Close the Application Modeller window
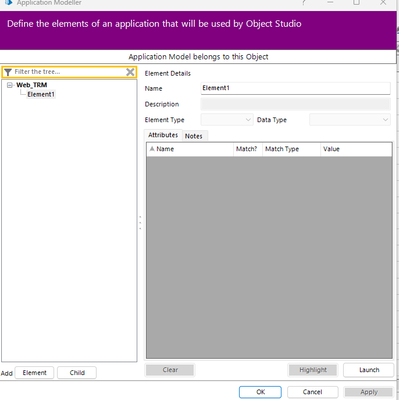Viewport: 399px width, 400px height. pyautogui.click(x=383, y=2)
